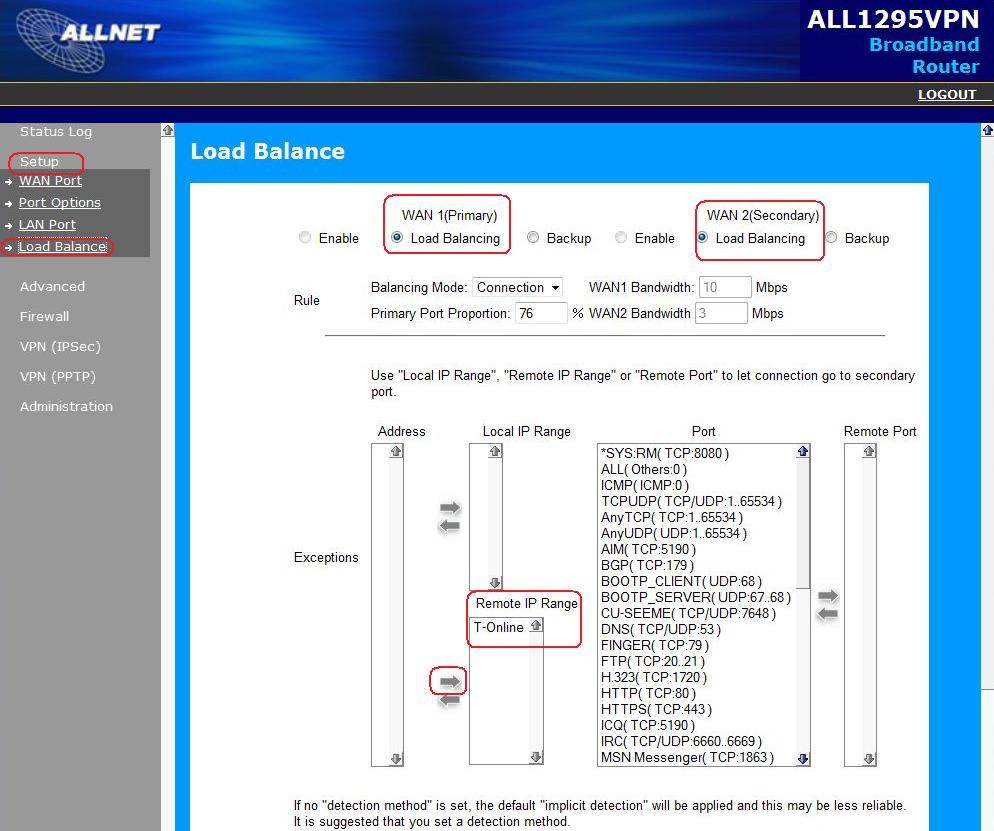This screenshot has width=994, height=831.
Task: Click left arrow below Remote IP Range arrow
Action: 449,700
